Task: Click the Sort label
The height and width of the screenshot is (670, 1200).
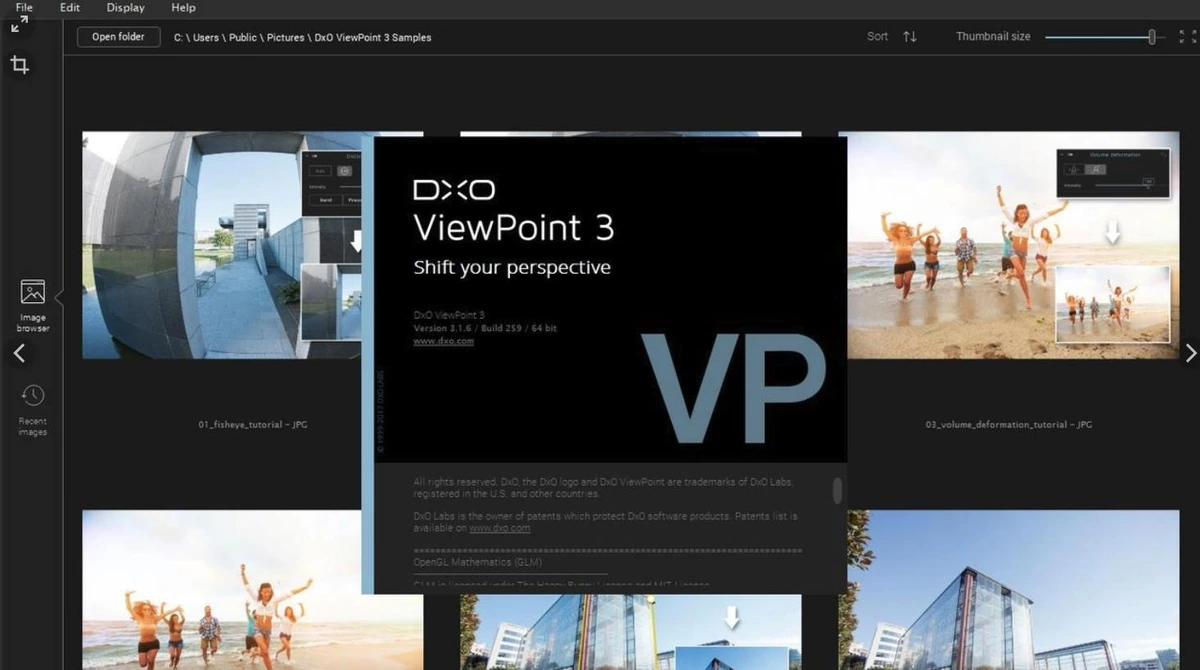Action: (x=877, y=37)
